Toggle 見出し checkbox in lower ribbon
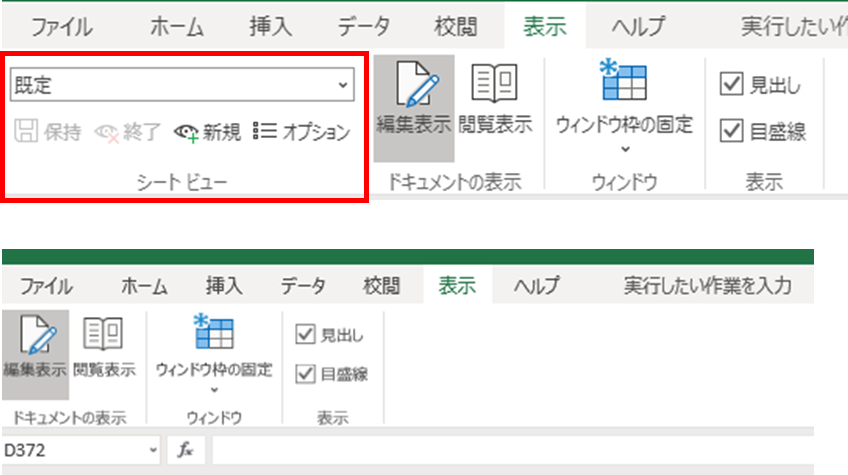 coord(306,334)
